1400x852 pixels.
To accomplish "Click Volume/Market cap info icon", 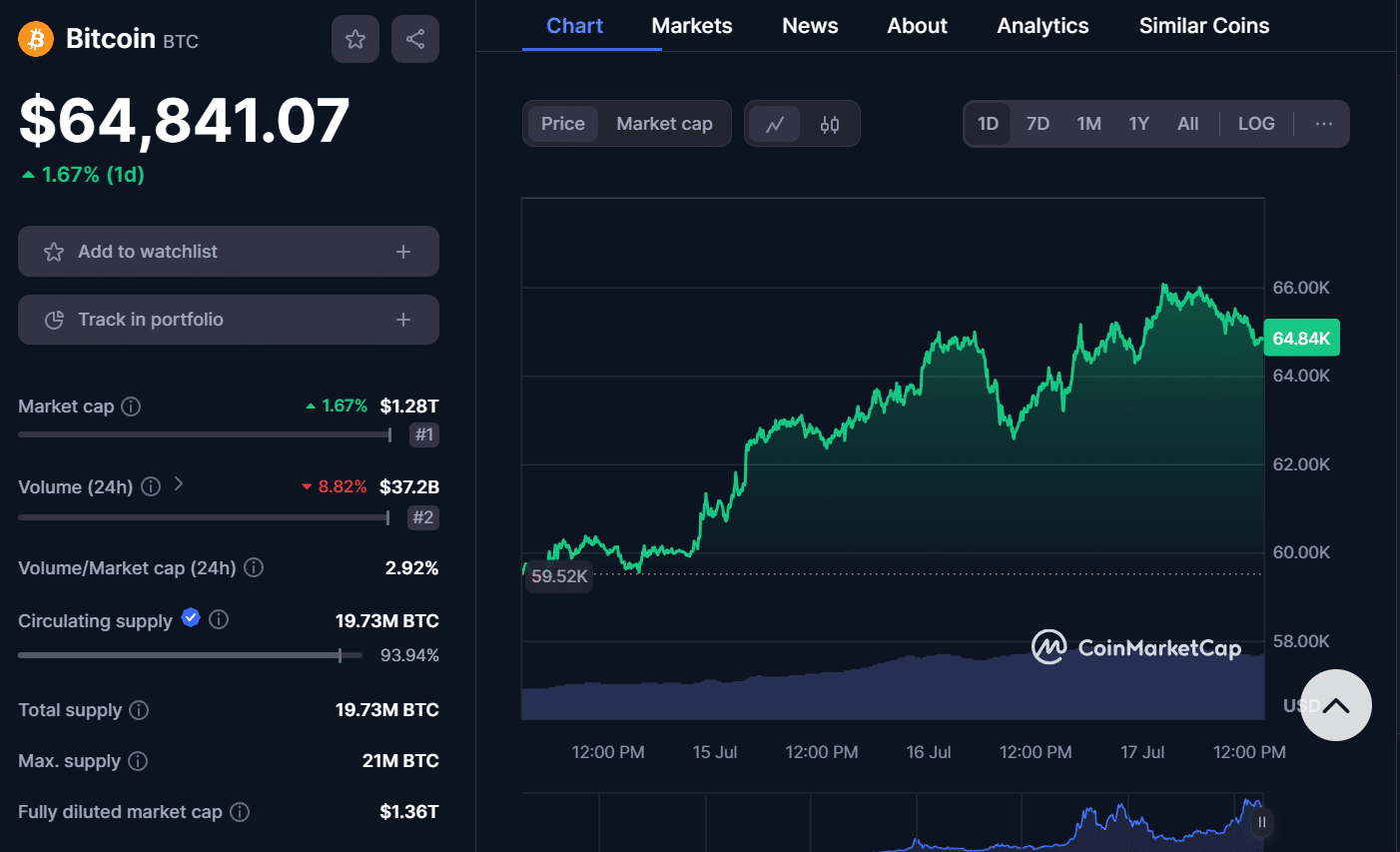I will click(x=254, y=567).
